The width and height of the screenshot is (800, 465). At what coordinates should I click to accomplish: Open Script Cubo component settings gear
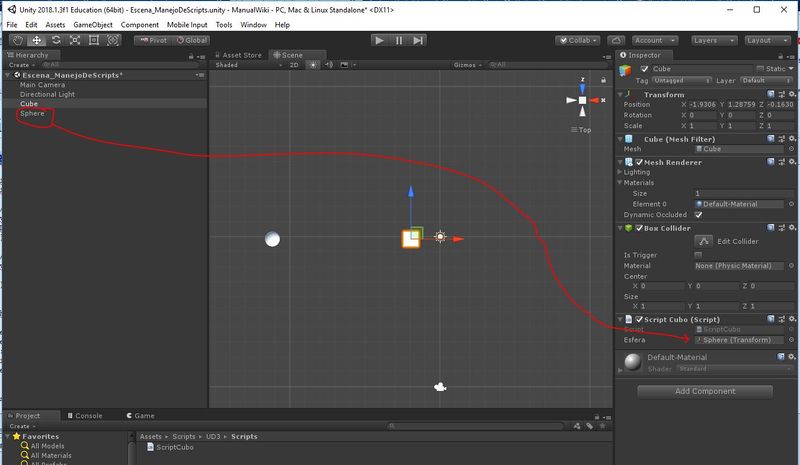pyautogui.click(x=792, y=319)
